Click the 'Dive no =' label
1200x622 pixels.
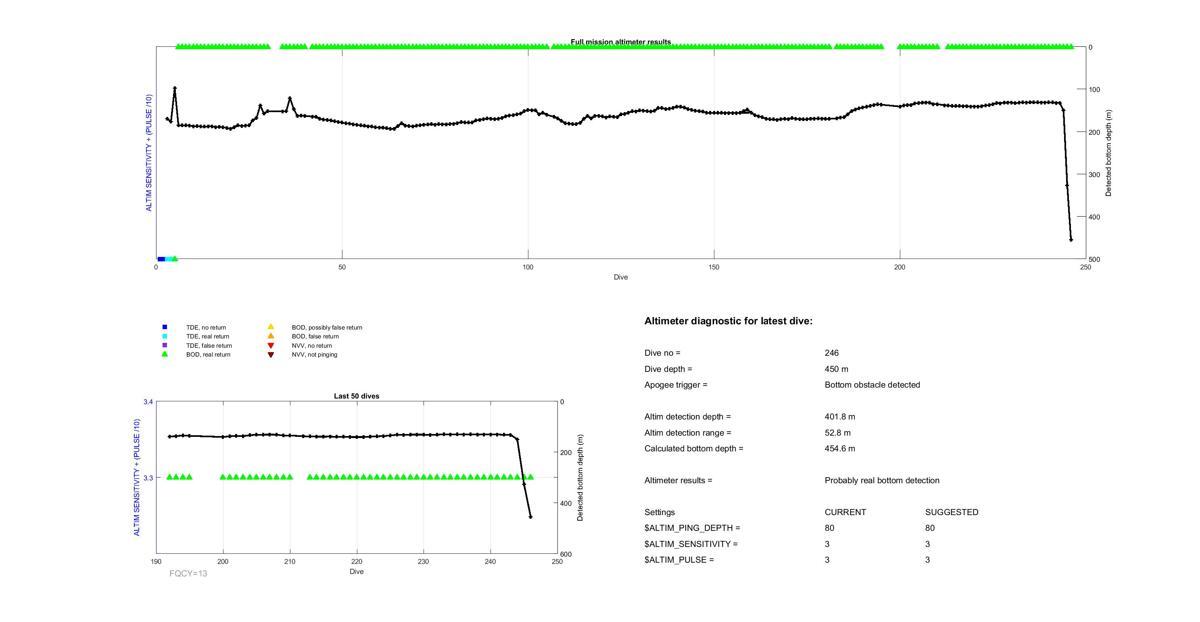pos(663,353)
